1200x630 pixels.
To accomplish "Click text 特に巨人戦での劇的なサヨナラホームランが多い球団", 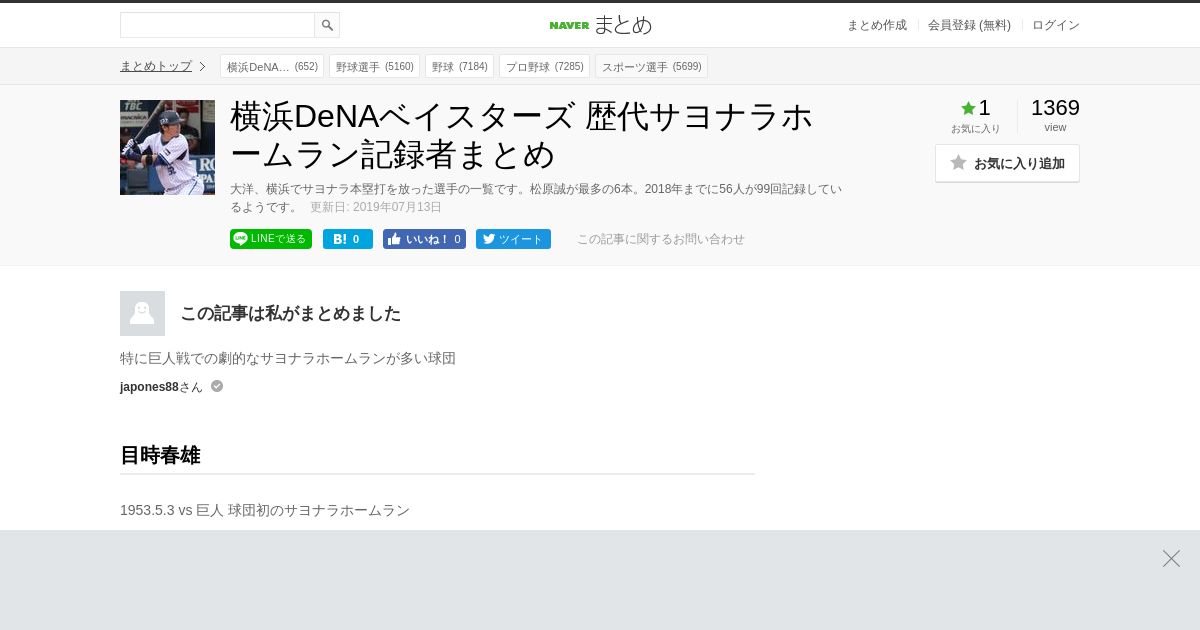I will pyautogui.click(x=288, y=358).
